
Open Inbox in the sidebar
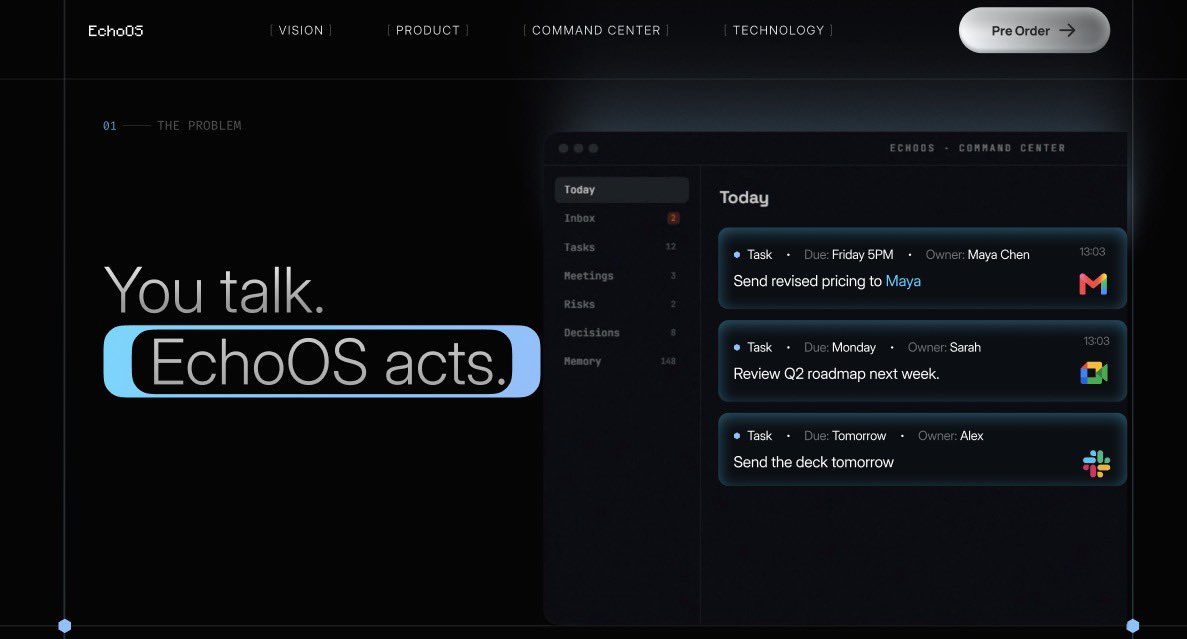[622, 218]
